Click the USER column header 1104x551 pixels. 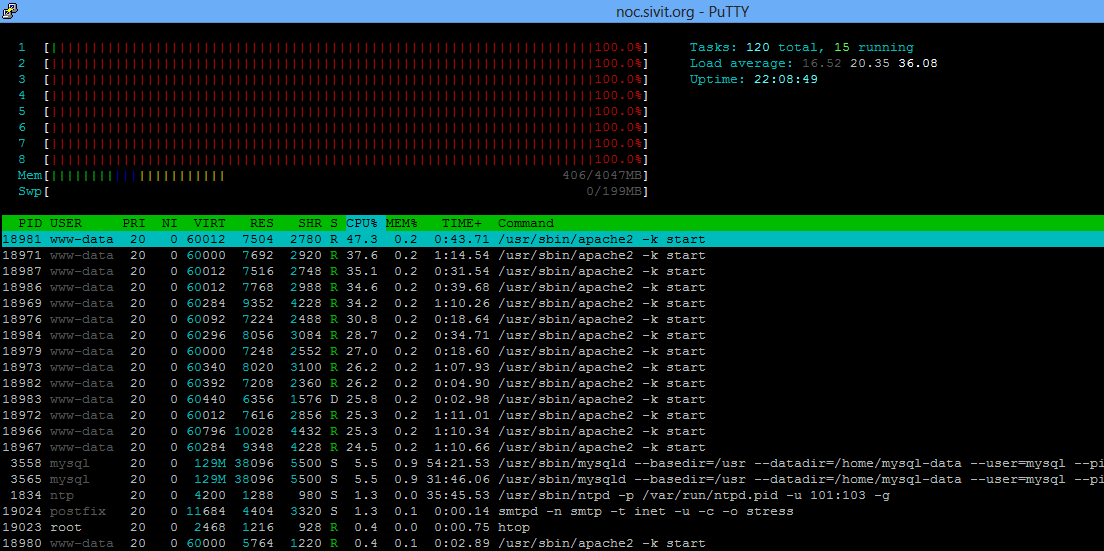66,223
